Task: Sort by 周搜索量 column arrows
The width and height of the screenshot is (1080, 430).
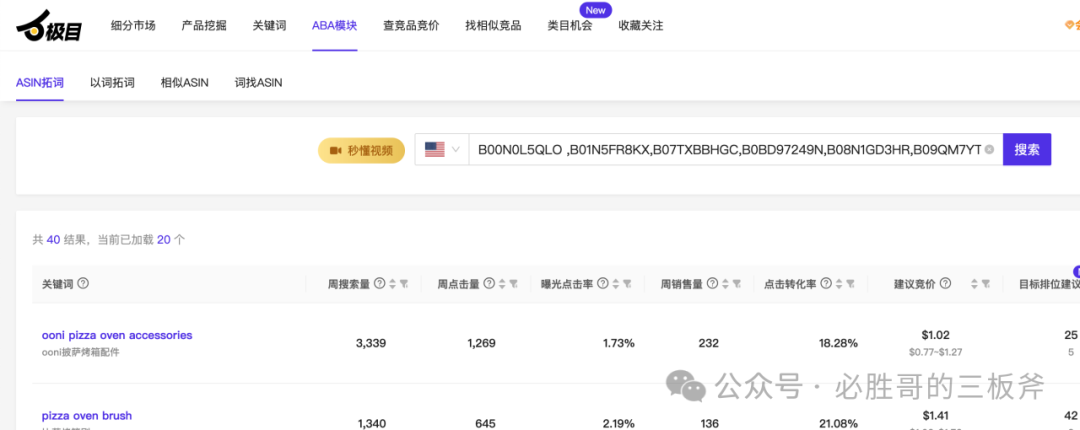Action: [393, 284]
